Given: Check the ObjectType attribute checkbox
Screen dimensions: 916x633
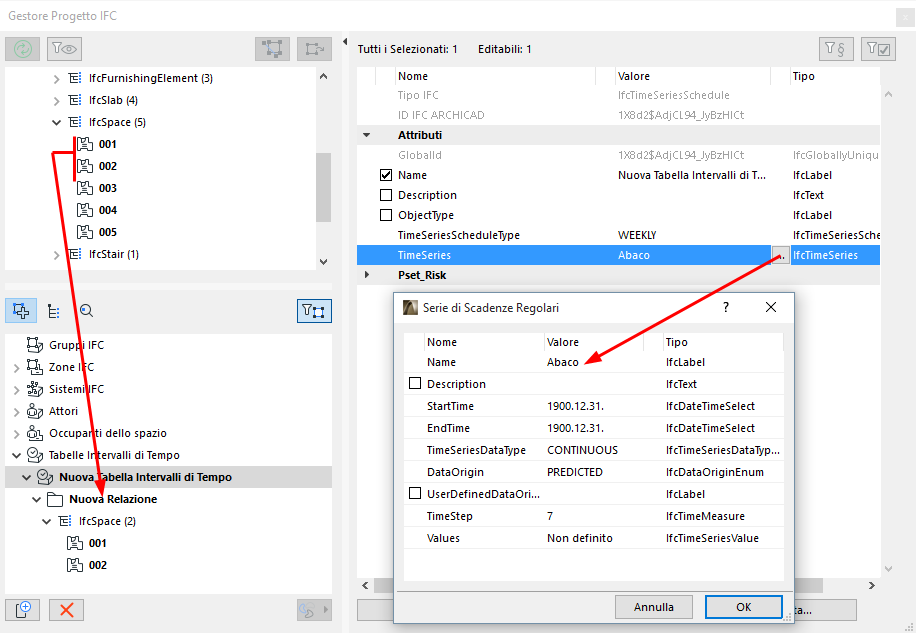Looking at the screenshot, I should [x=386, y=215].
